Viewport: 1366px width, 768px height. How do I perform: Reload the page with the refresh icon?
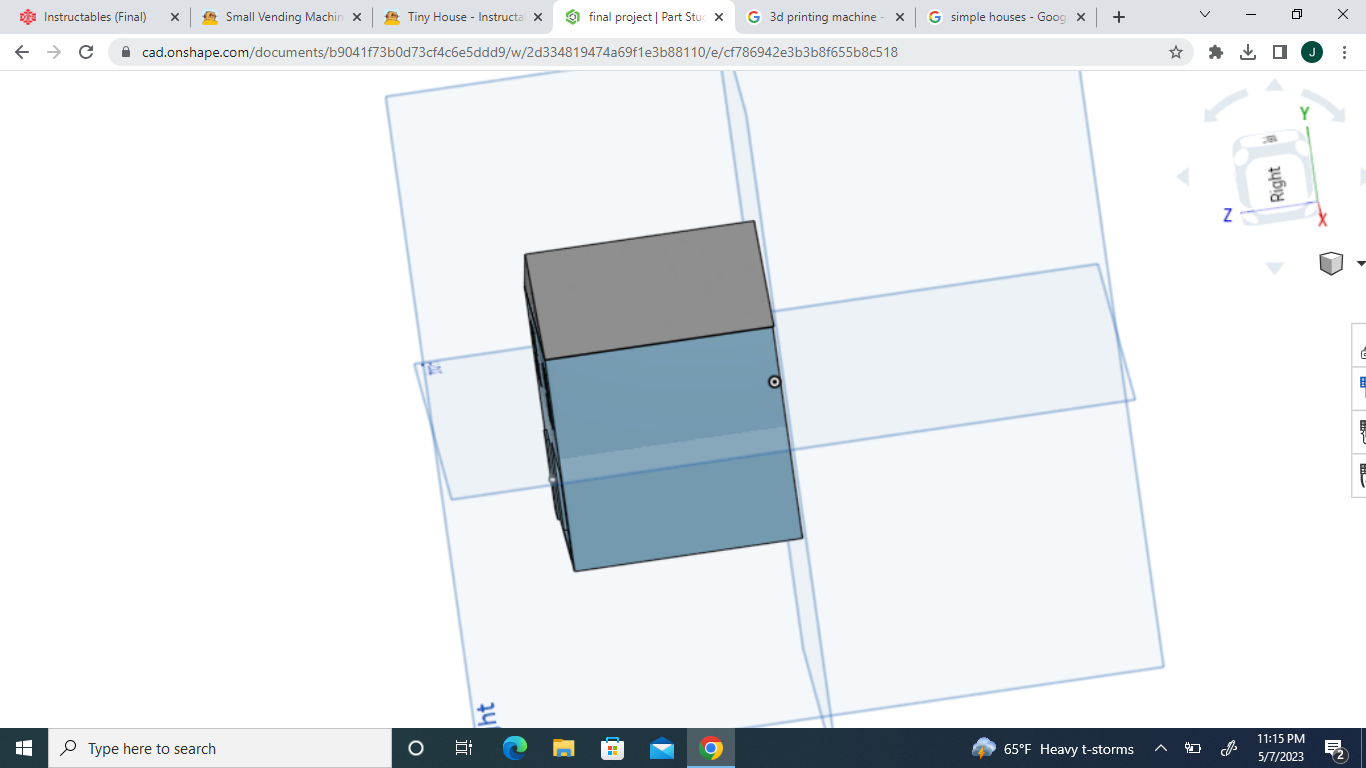tap(85, 52)
